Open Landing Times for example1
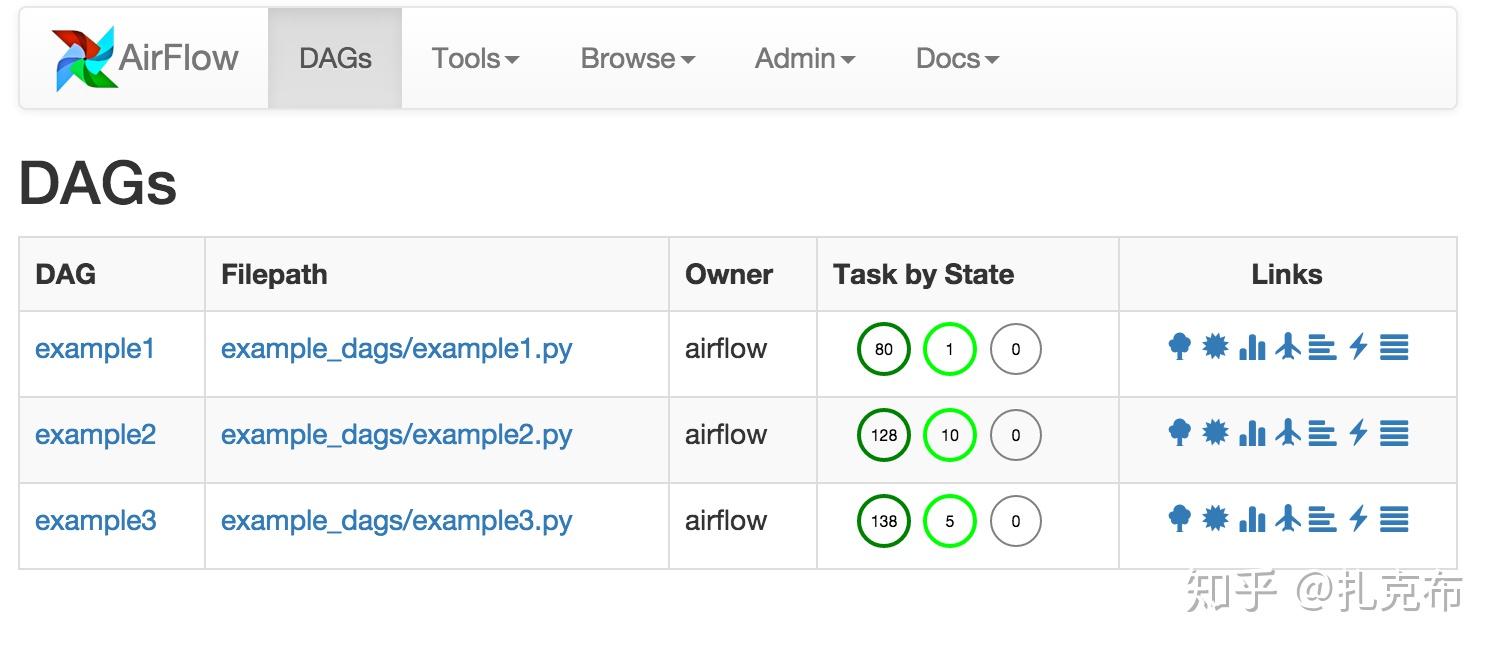 click(x=1289, y=348)
